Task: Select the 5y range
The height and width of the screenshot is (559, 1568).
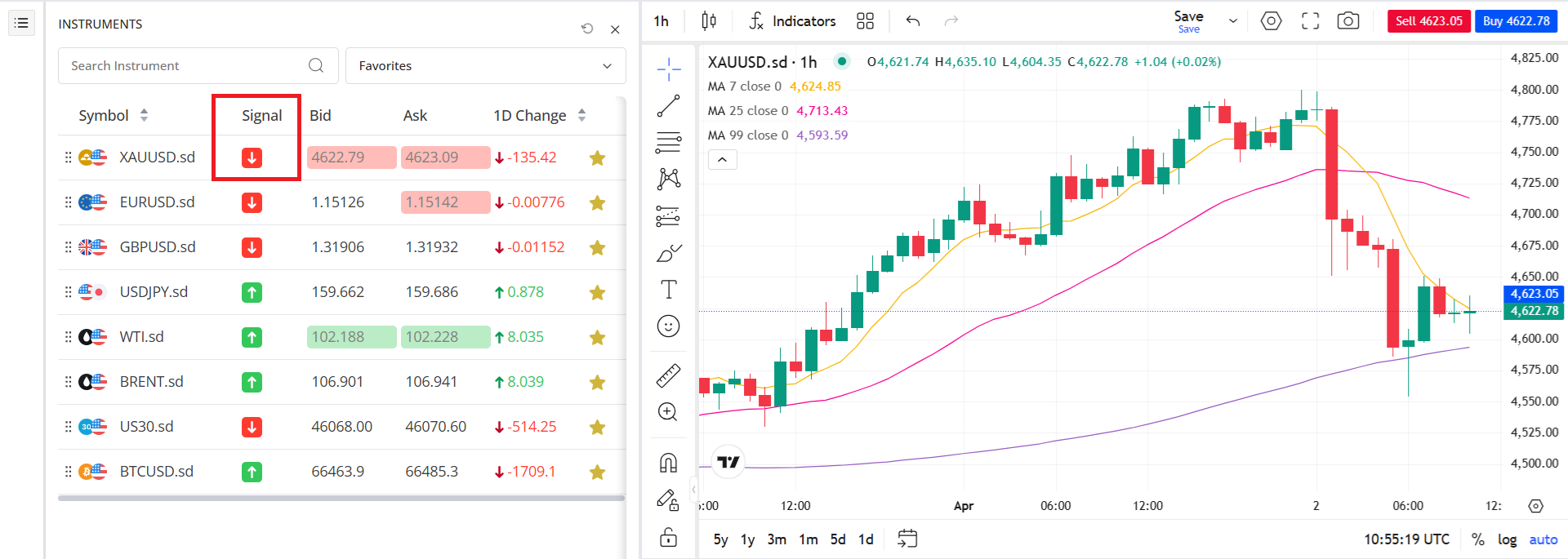Action: 720,539
